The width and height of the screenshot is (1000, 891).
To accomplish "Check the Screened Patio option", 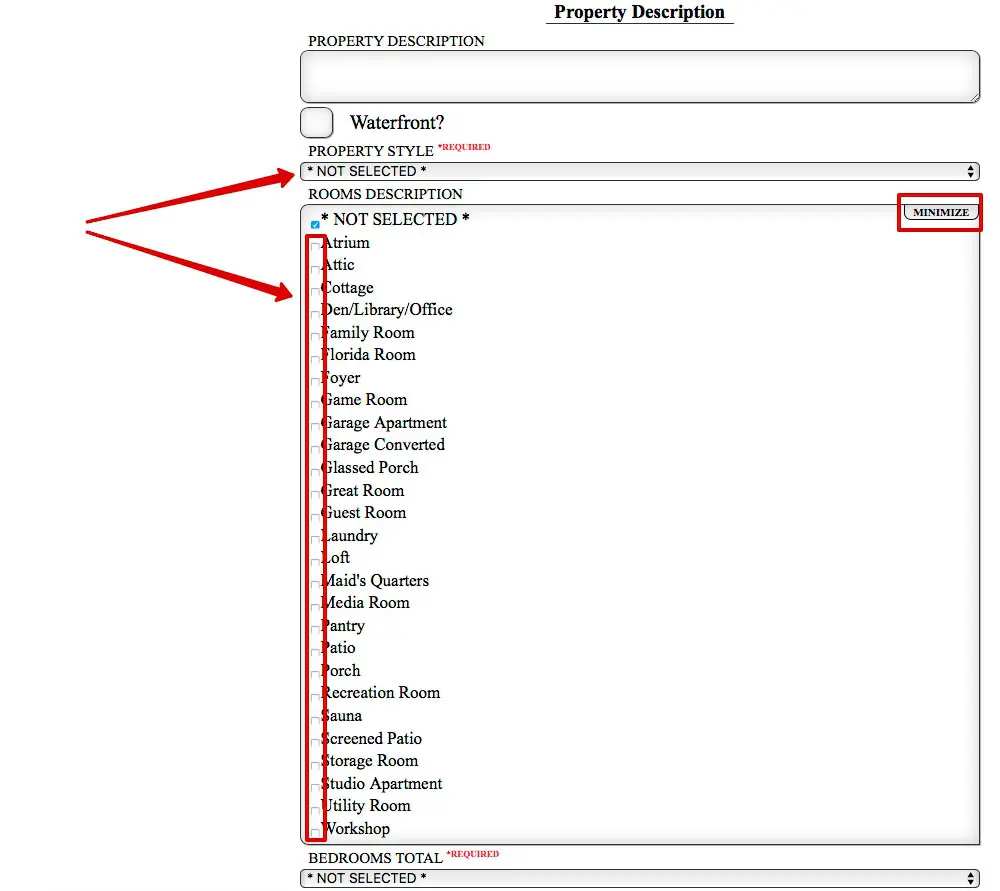I will (x=315, y=742).
